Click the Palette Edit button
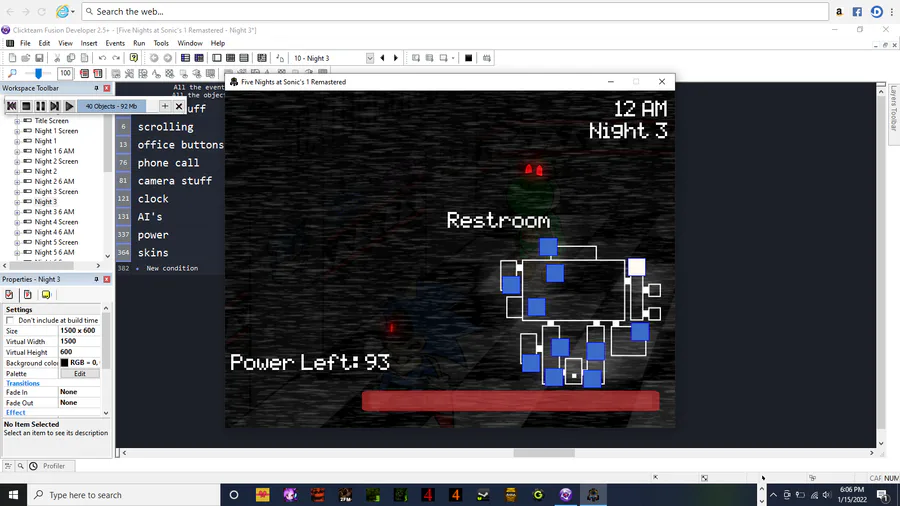The width and height of the screenshot is (900, 506). point(79,373)
